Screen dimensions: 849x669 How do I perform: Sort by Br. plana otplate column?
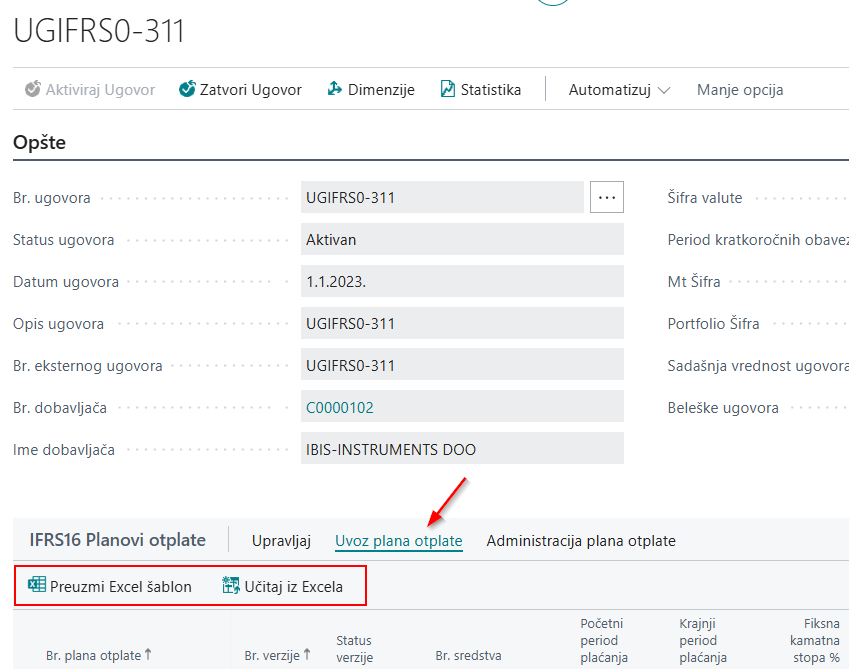pos(99,655)
